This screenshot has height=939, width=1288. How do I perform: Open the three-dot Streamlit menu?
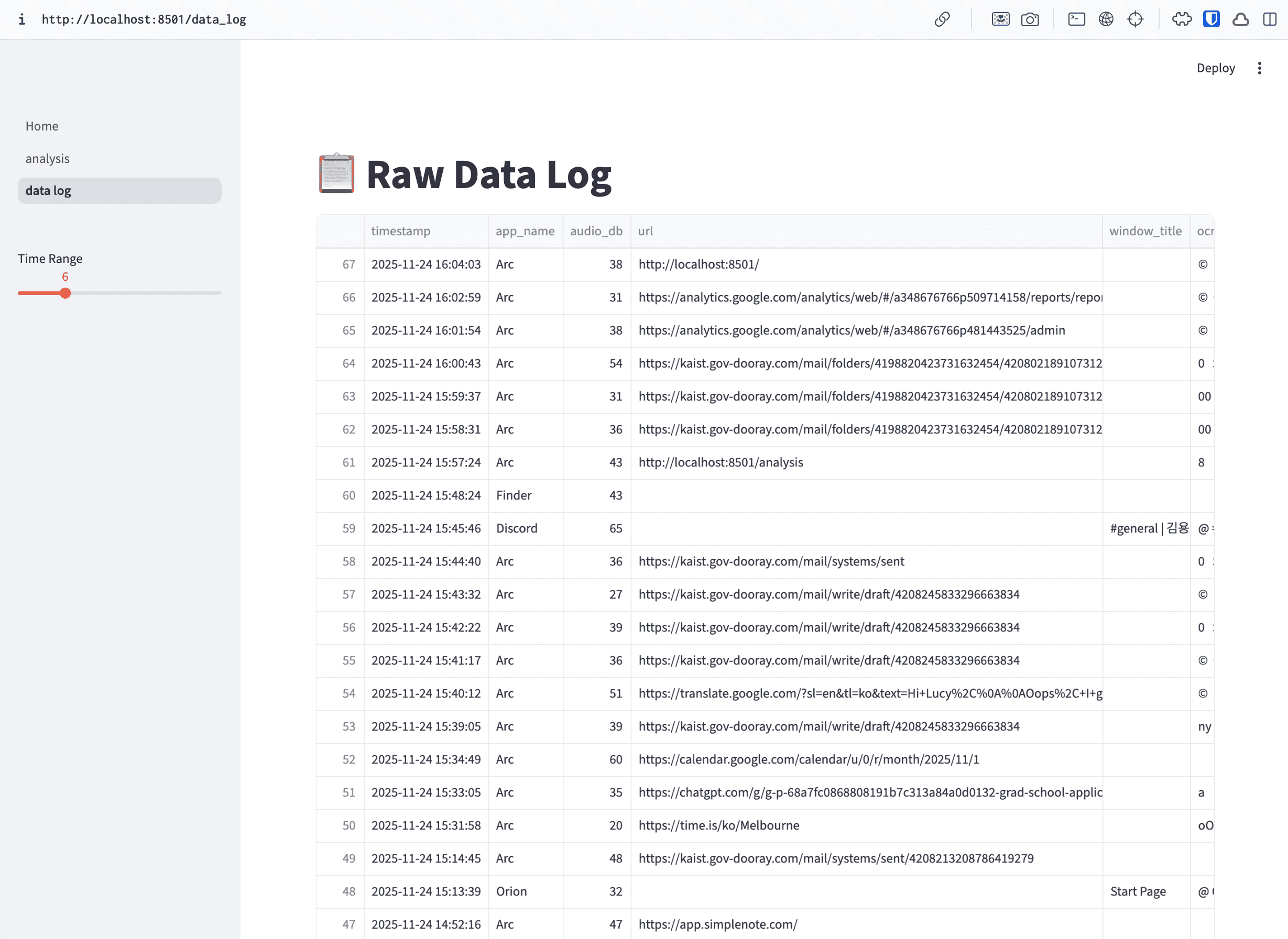coord(1260,68)
